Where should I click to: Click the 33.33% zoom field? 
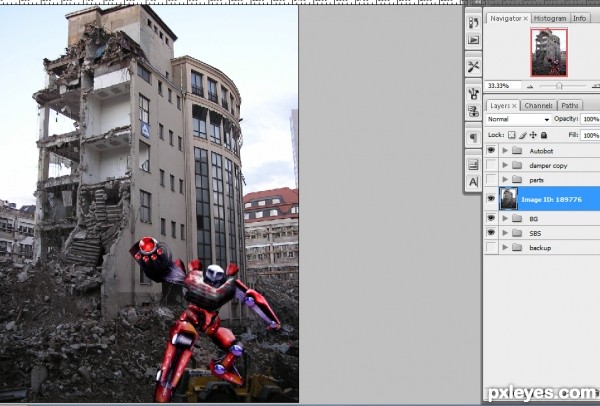point(502,86)
